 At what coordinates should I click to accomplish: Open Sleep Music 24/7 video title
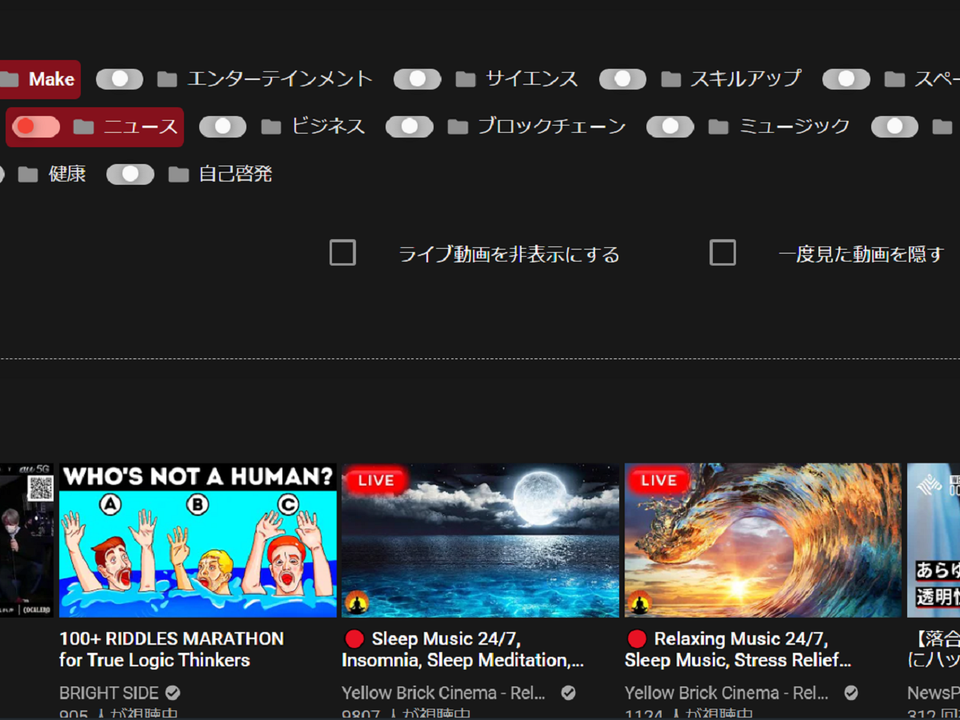click(463, 650)
